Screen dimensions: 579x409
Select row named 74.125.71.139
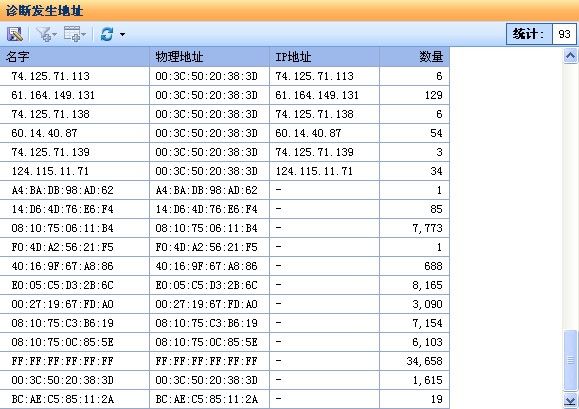225,152
